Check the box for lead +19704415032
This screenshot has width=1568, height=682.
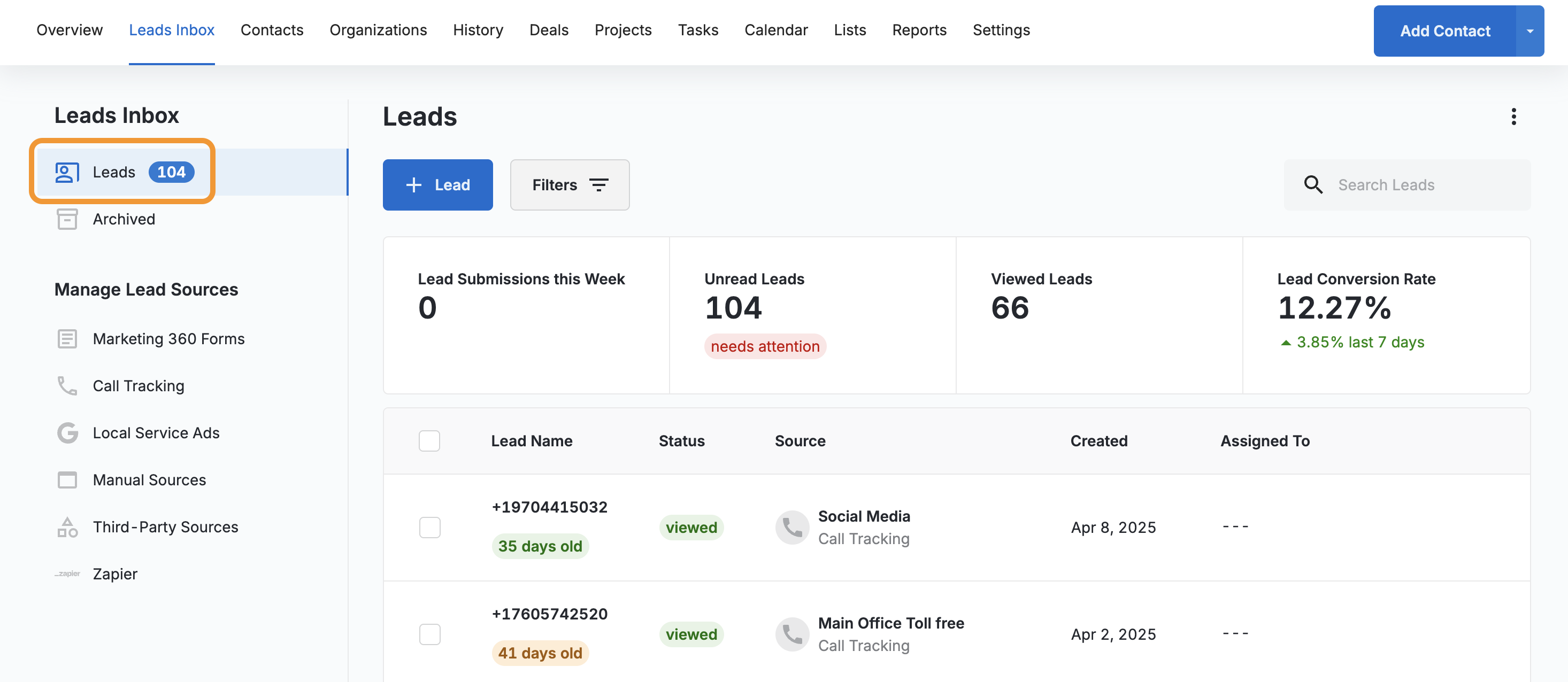(x=429, y=528)
